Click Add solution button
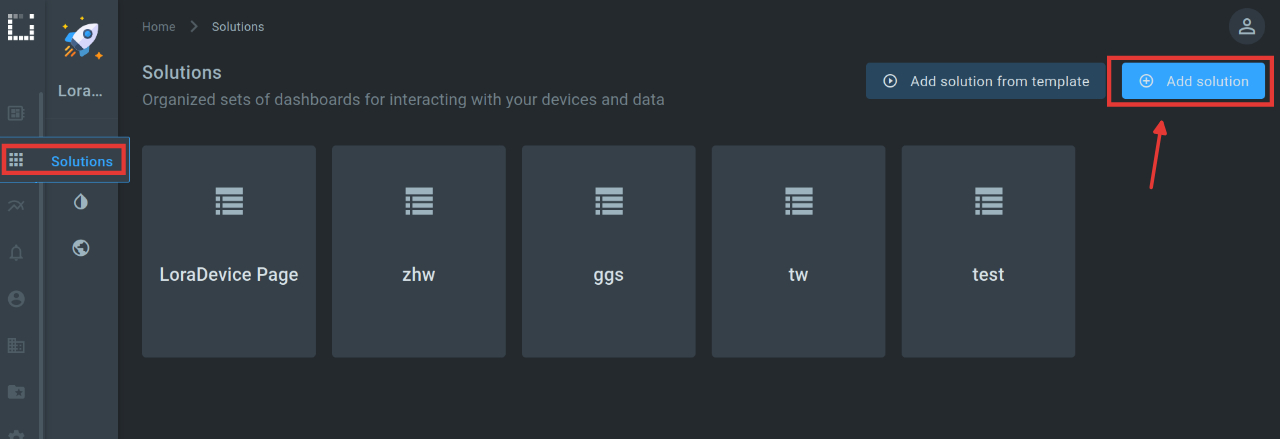This screenshot has width=1280, height=439. (1193, 81)
